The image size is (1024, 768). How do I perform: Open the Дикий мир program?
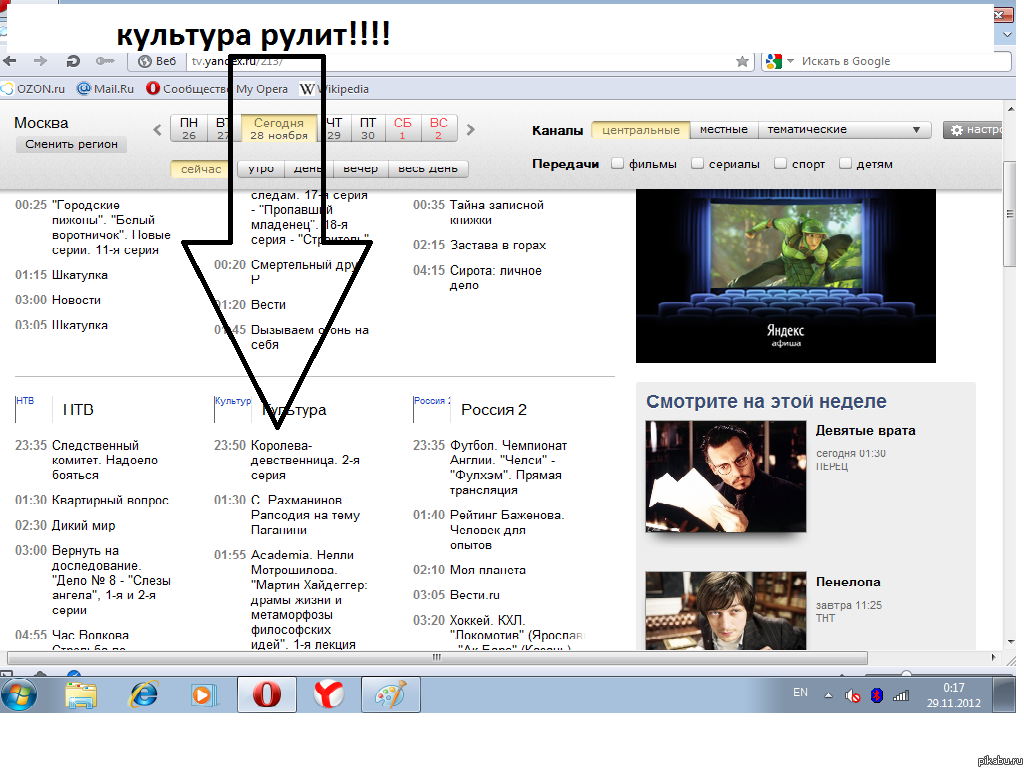84,526
